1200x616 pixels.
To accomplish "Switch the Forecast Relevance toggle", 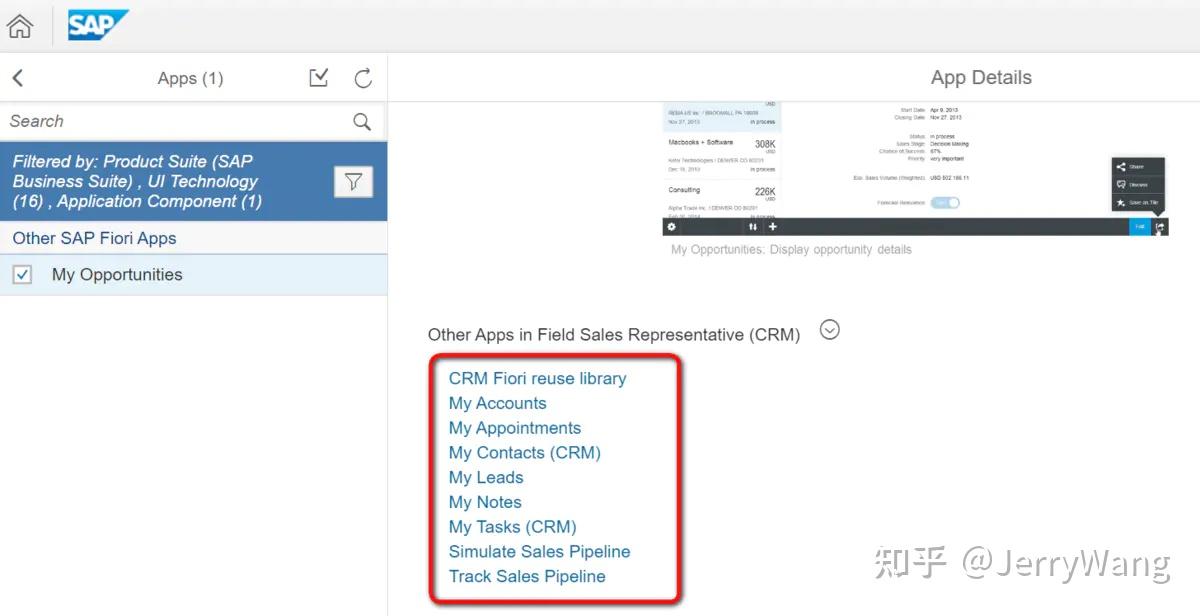I will [x=945, y=202].
